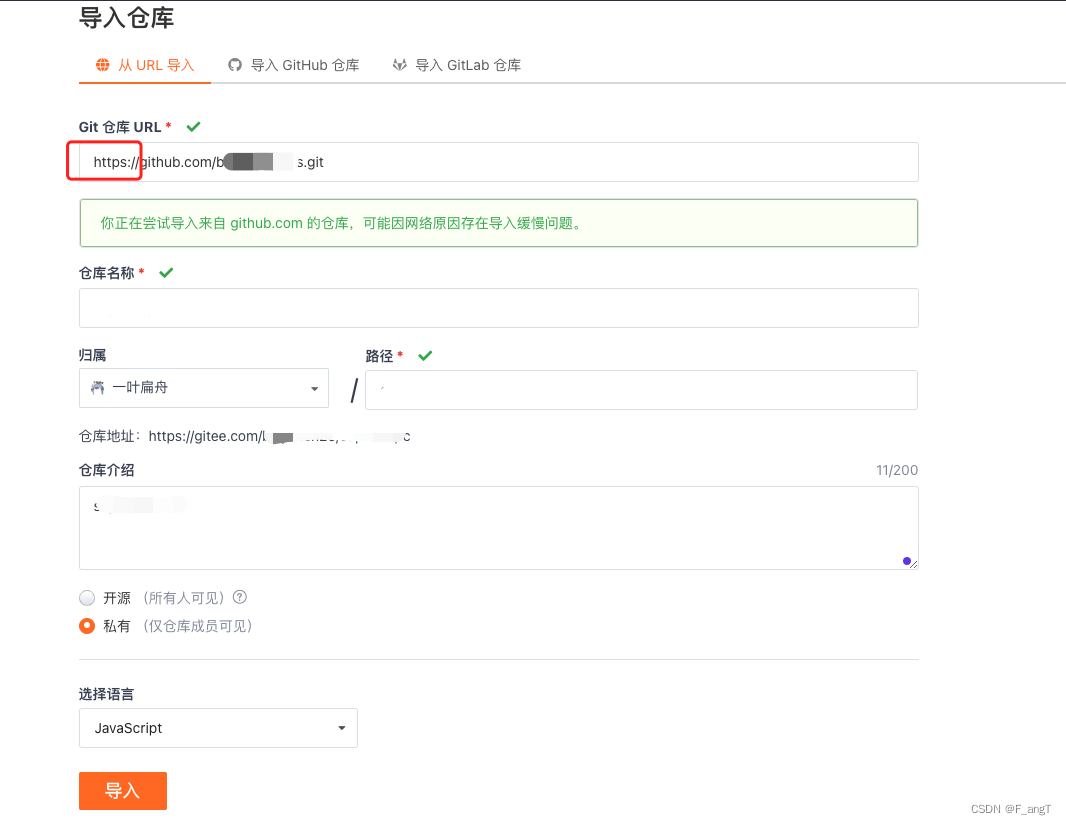This screenshot has height=825, width=1066.
Task: Switch to the 从 URL 导入 tab
Action: point(145,65)
